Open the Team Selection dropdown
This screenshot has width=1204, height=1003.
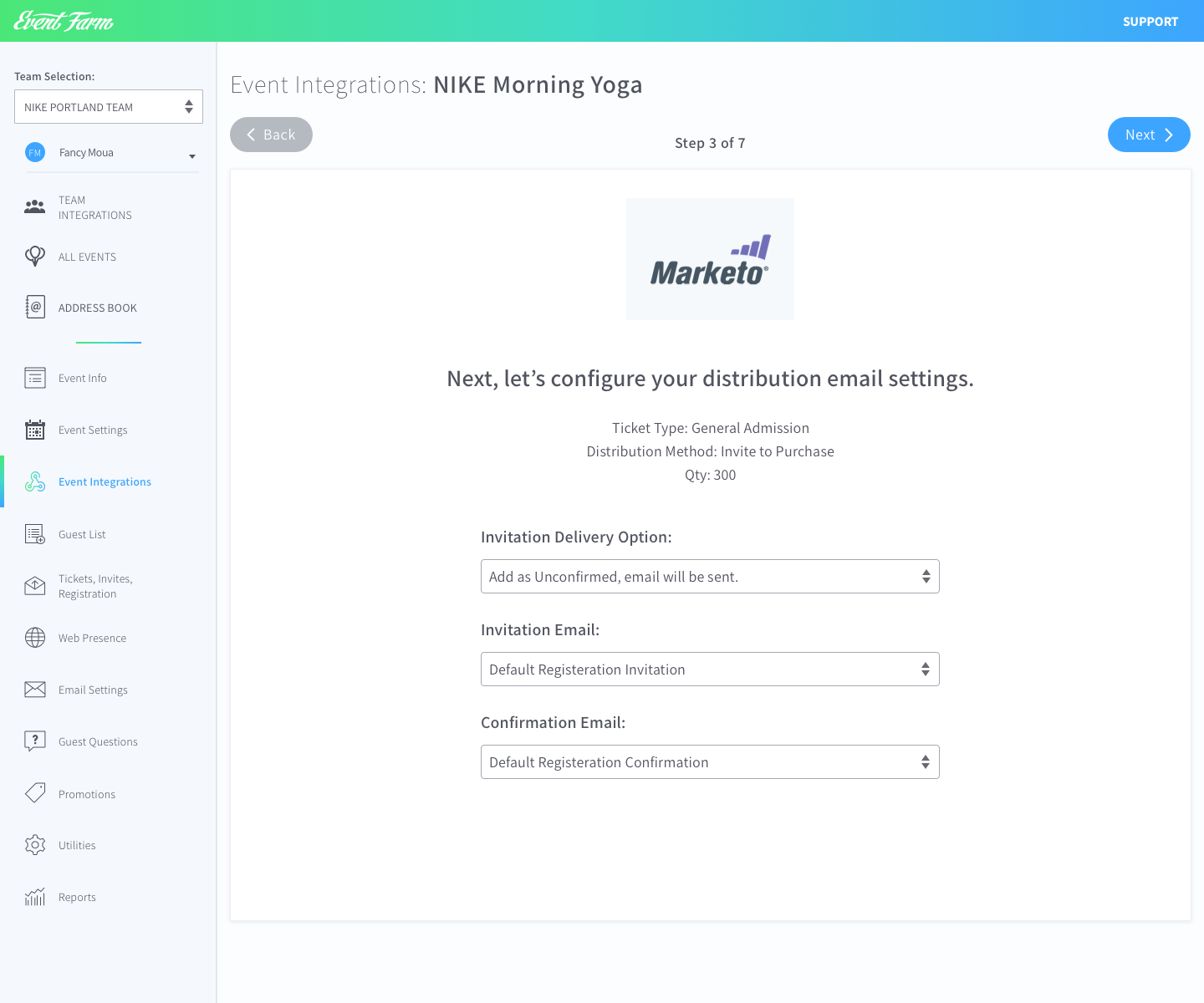tap(109, 107)
